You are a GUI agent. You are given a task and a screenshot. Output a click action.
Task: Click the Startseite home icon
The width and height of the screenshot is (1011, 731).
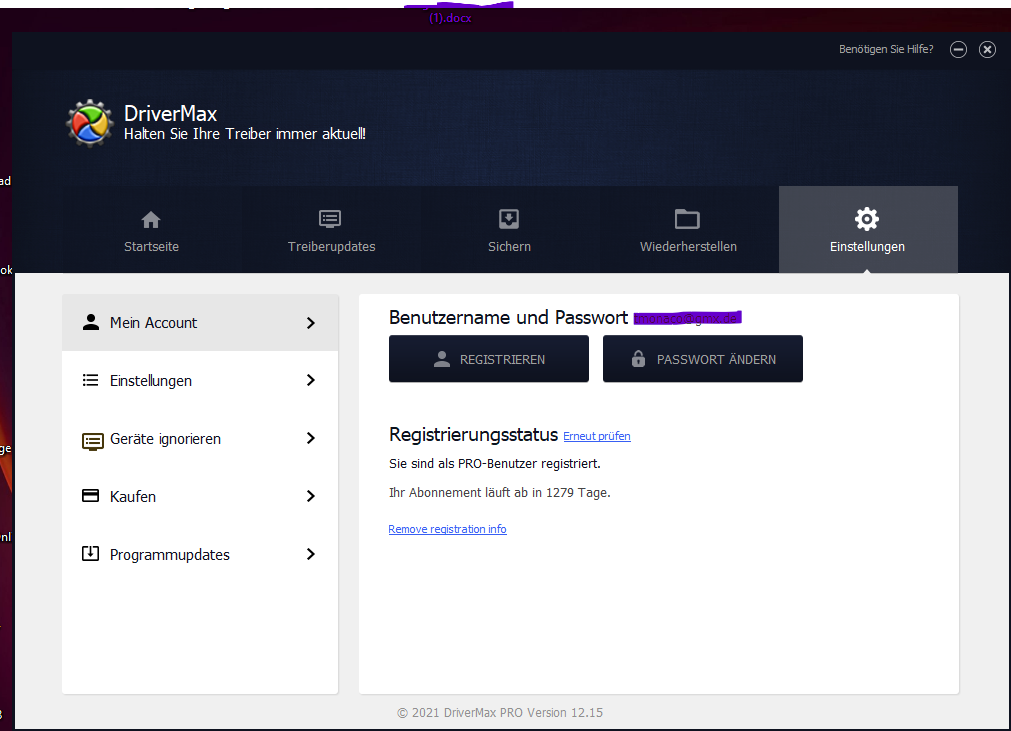tap(151, 220)
